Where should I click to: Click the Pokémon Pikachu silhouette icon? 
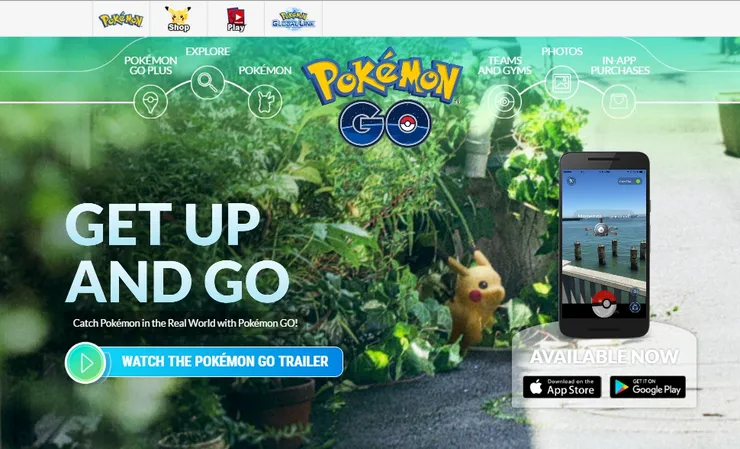click(265, 102)
